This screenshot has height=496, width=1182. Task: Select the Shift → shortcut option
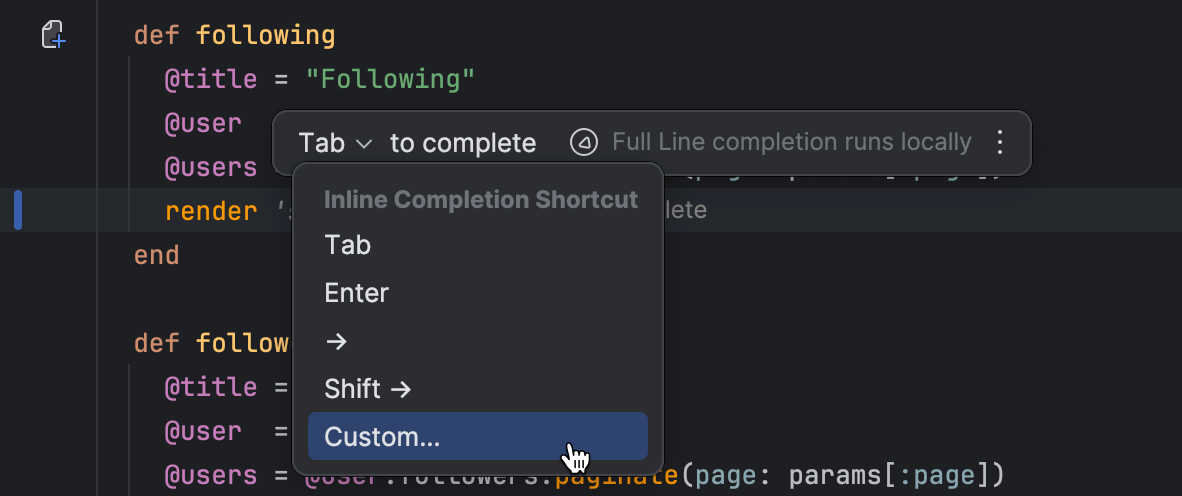(x=368, y=389)
